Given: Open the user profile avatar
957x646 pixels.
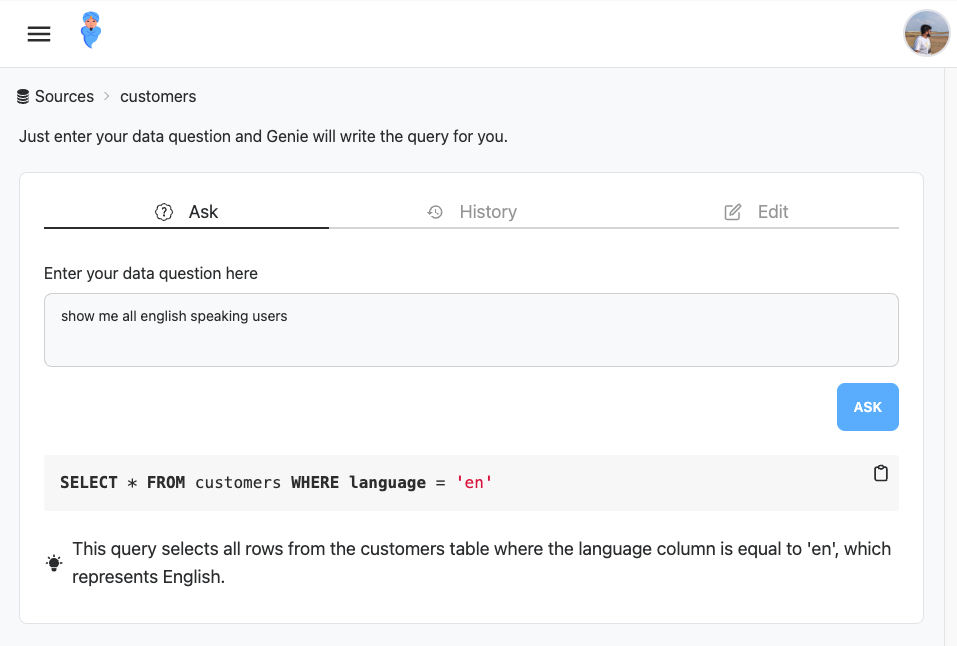Looking at the screenshot, I should tap(926, 34).
